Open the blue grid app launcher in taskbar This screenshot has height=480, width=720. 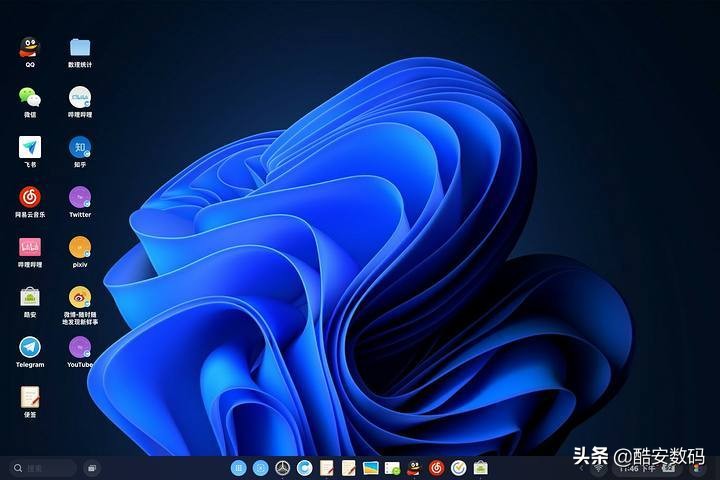[238, 468]
